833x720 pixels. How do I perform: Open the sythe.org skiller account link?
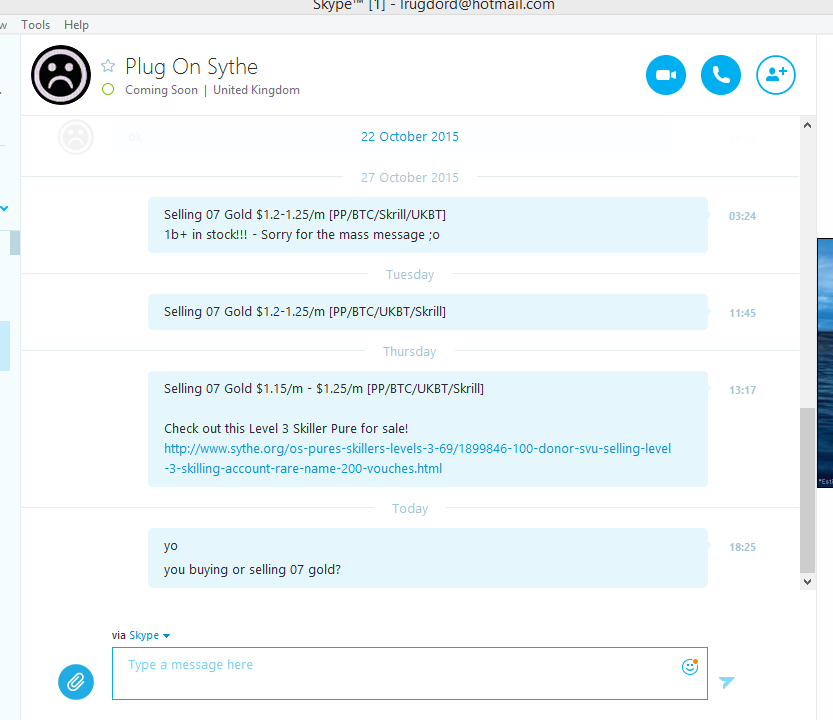pos(417,459)
